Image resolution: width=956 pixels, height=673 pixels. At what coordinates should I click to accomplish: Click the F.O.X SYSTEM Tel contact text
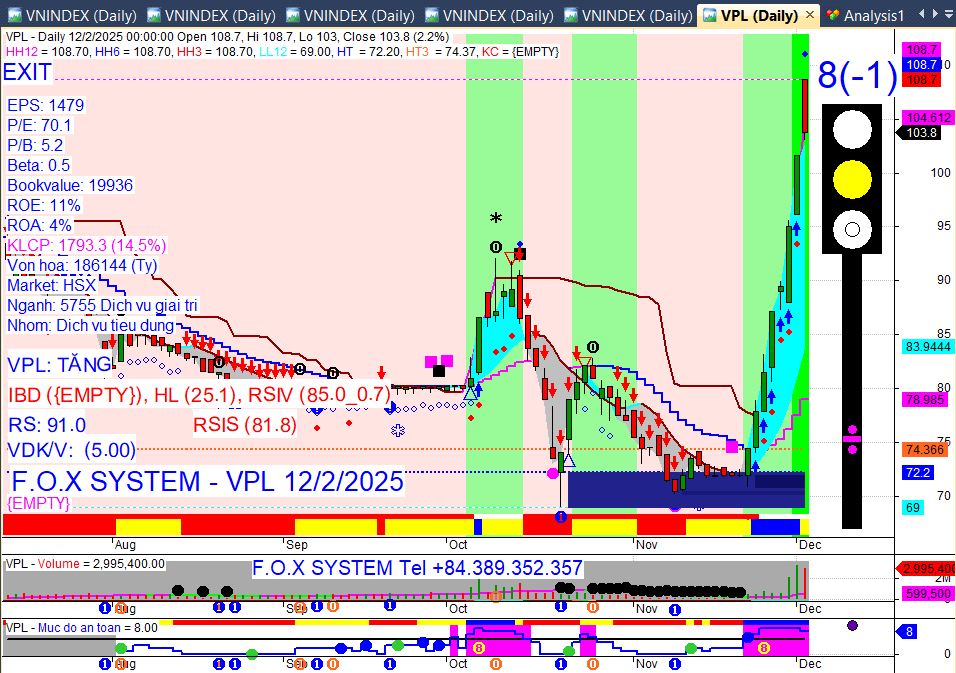pos(418,568)
